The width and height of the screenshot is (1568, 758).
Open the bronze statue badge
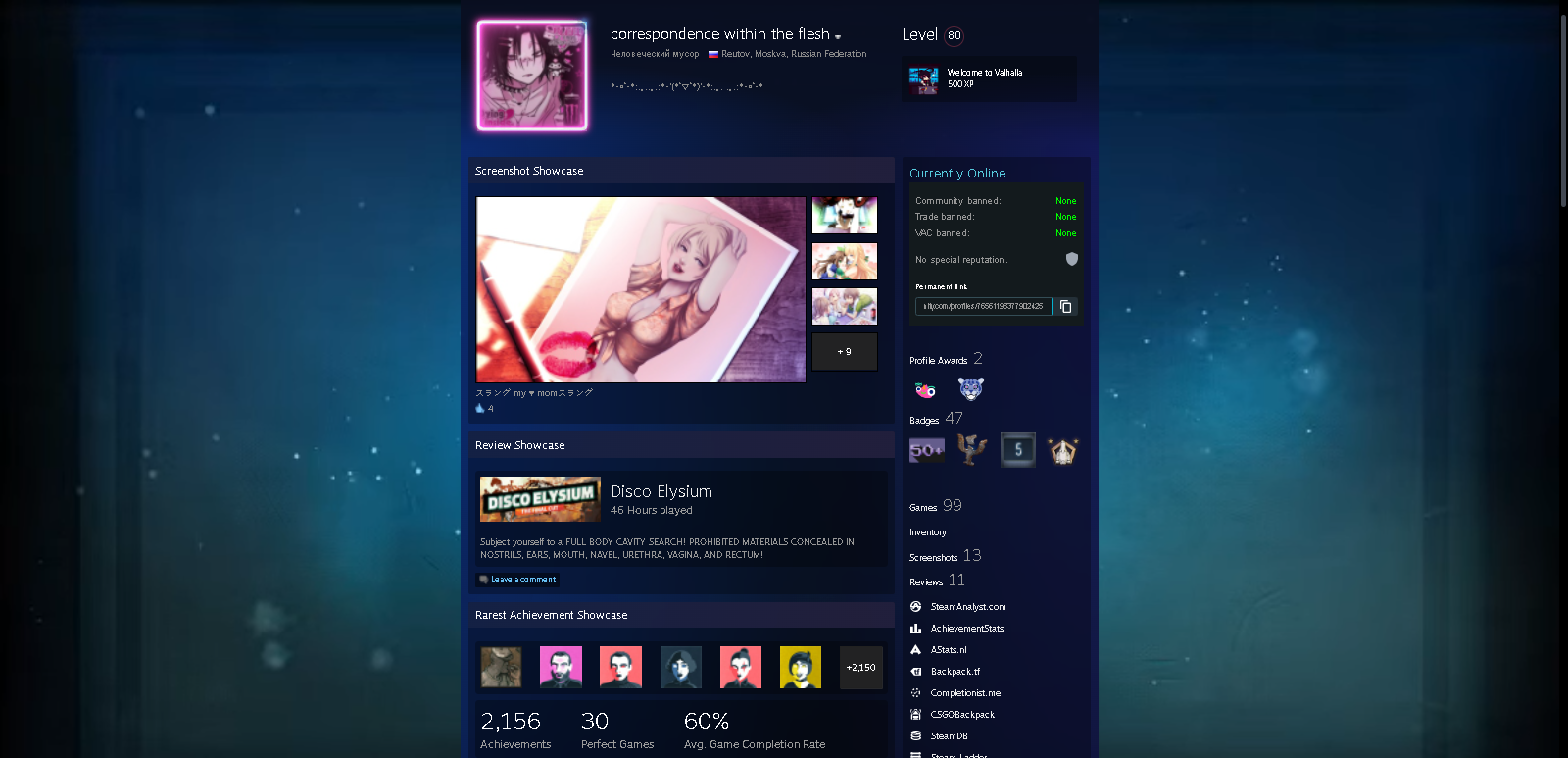click(x=972, y=450)
